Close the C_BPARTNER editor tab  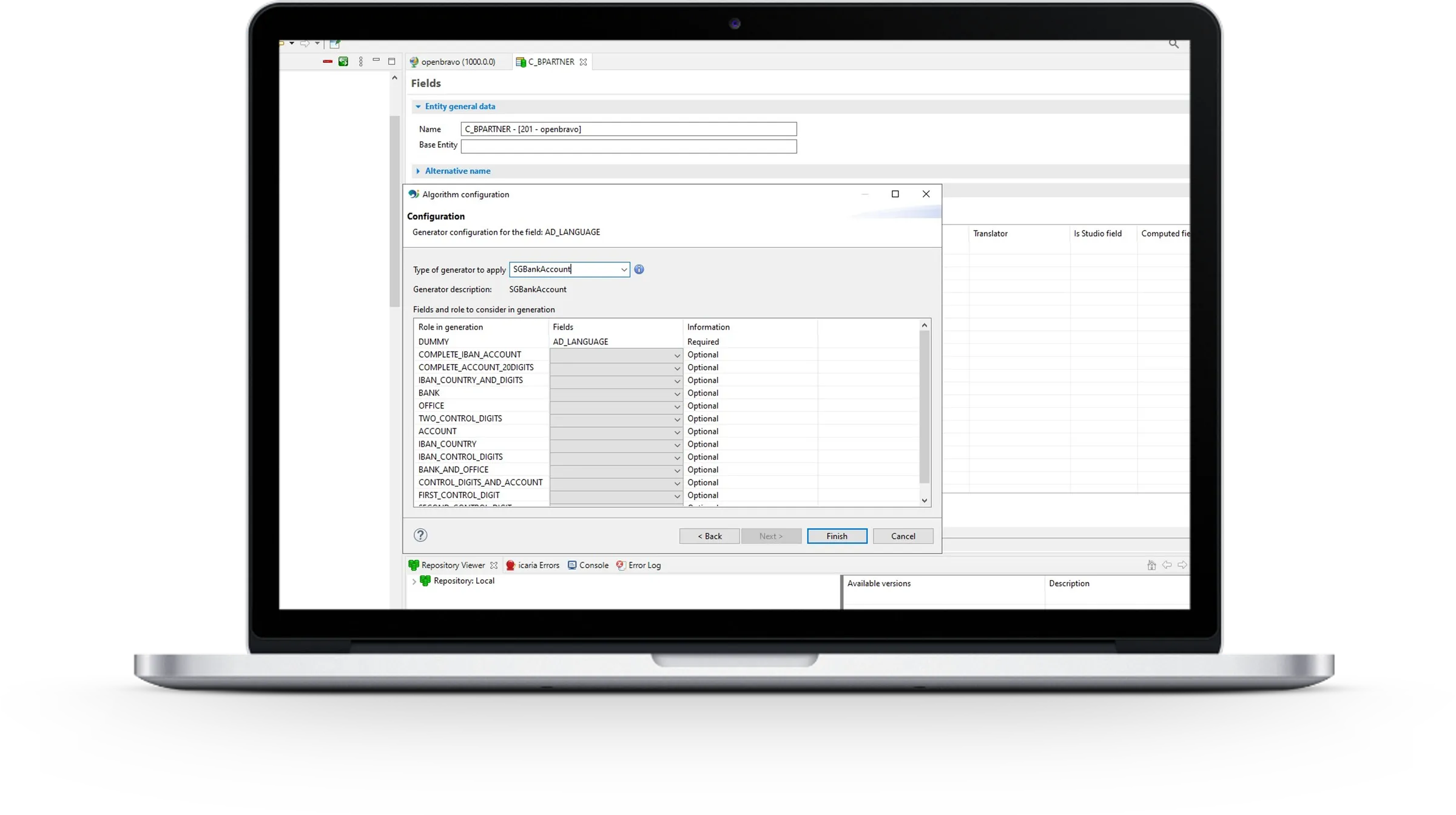click(x=583, y=62)
